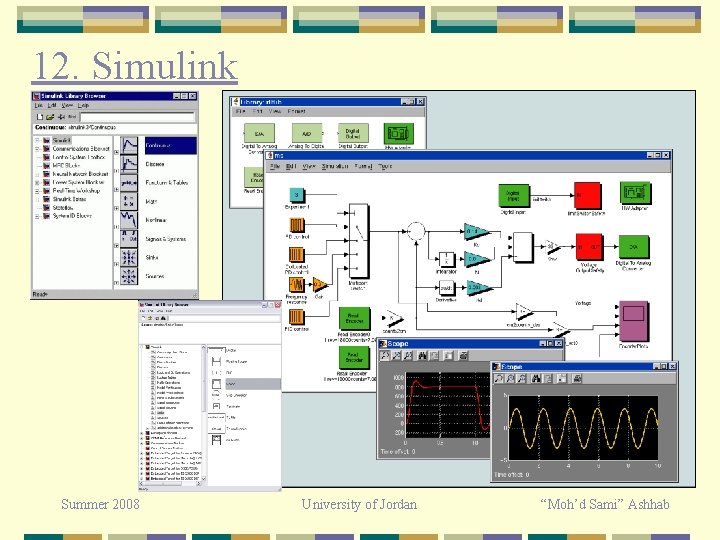Image resolution: width=720 pixels, height=540 pixels.
Task: Select the Kd gain block
Action: click(478, 288)
